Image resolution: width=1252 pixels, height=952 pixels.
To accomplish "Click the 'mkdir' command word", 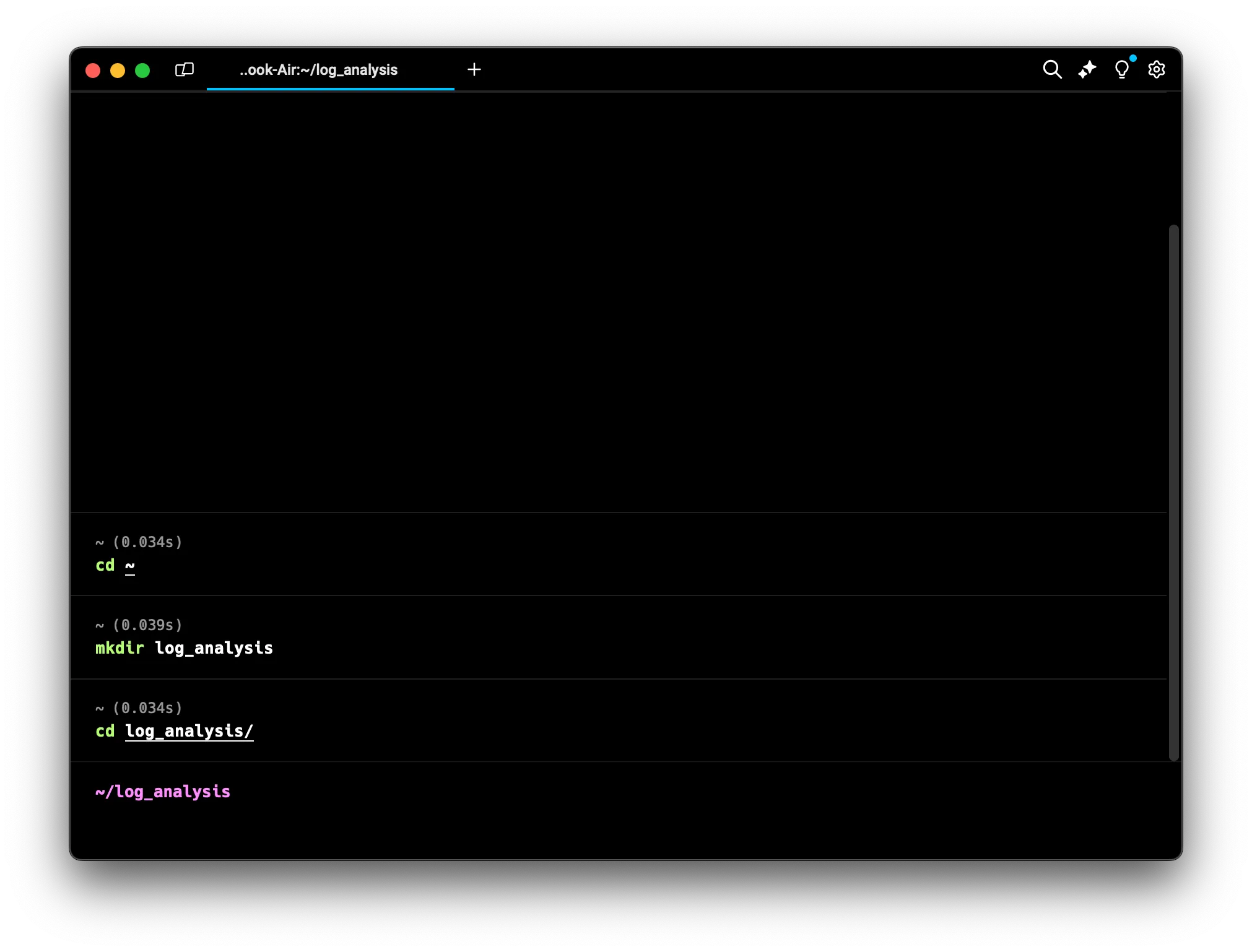I will (120, 648).
